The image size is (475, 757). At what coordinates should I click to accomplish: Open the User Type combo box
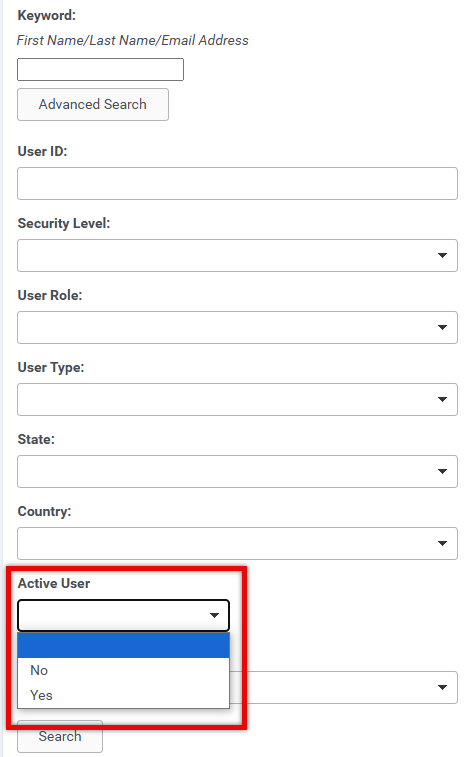pyautogui.click(x=238, y=399)
